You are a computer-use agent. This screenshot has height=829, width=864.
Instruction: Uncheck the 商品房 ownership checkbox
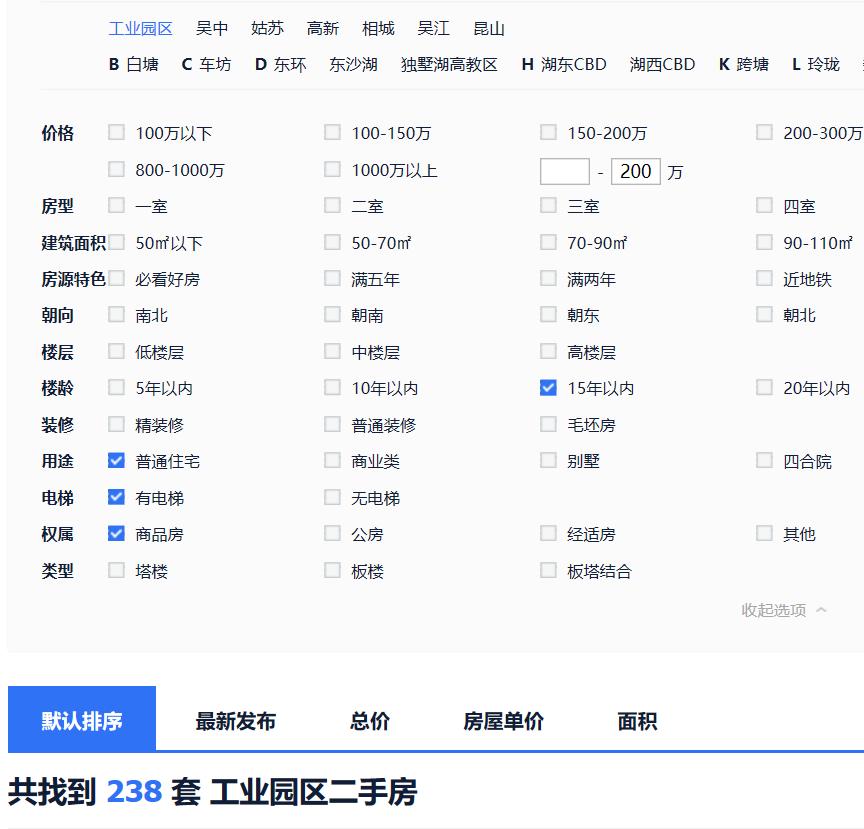tap(116, 533)
